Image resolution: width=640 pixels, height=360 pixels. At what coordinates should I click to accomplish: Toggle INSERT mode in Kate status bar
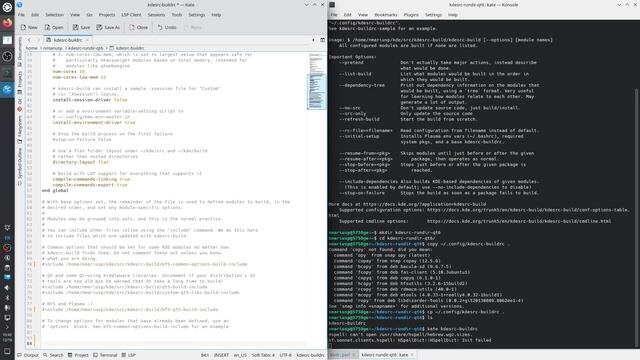click(221, 355)
